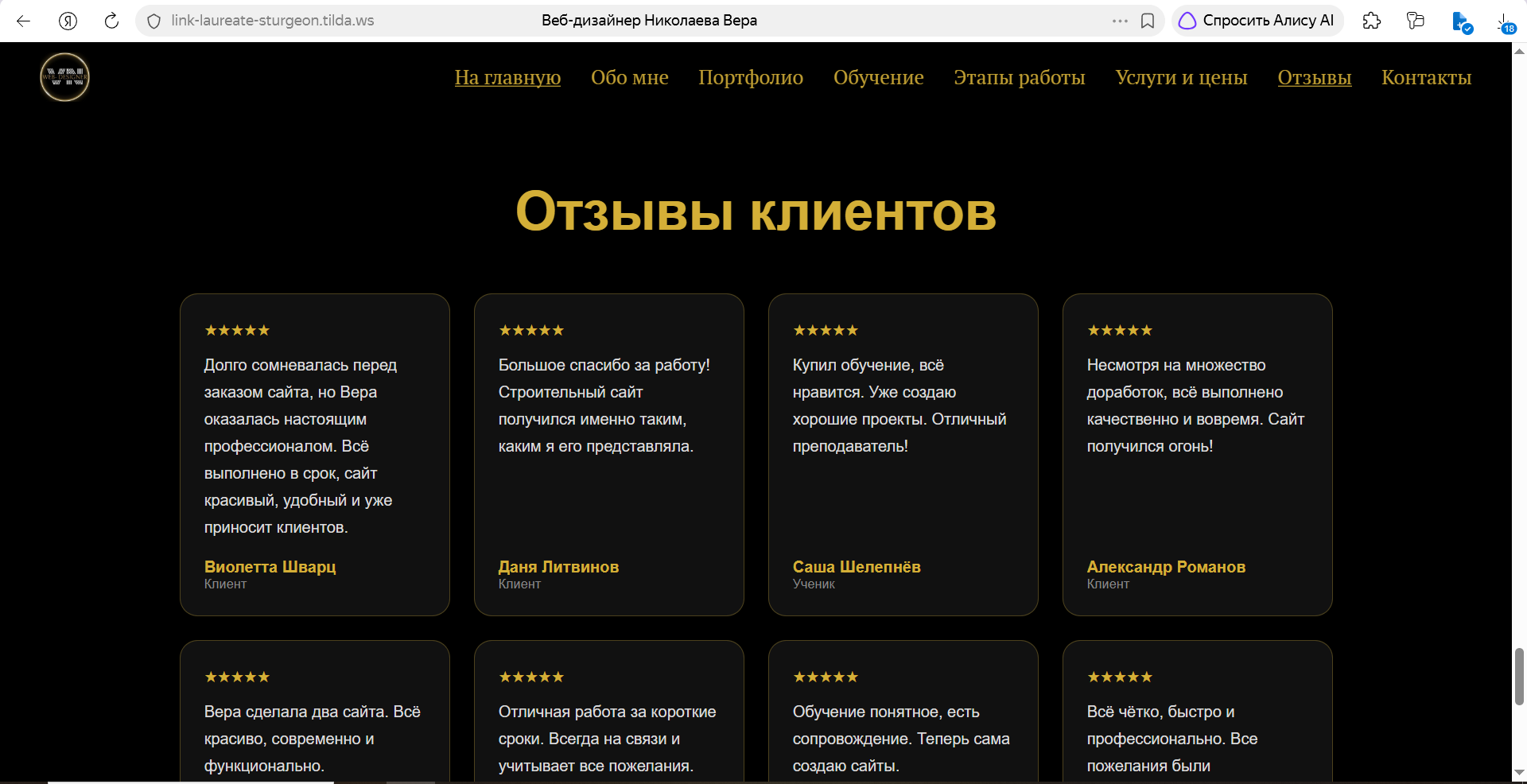The width and height of the screenshot is (1527, 784).
Task: Open the Контакты menu link
Action: click(x=1427, y=77)
